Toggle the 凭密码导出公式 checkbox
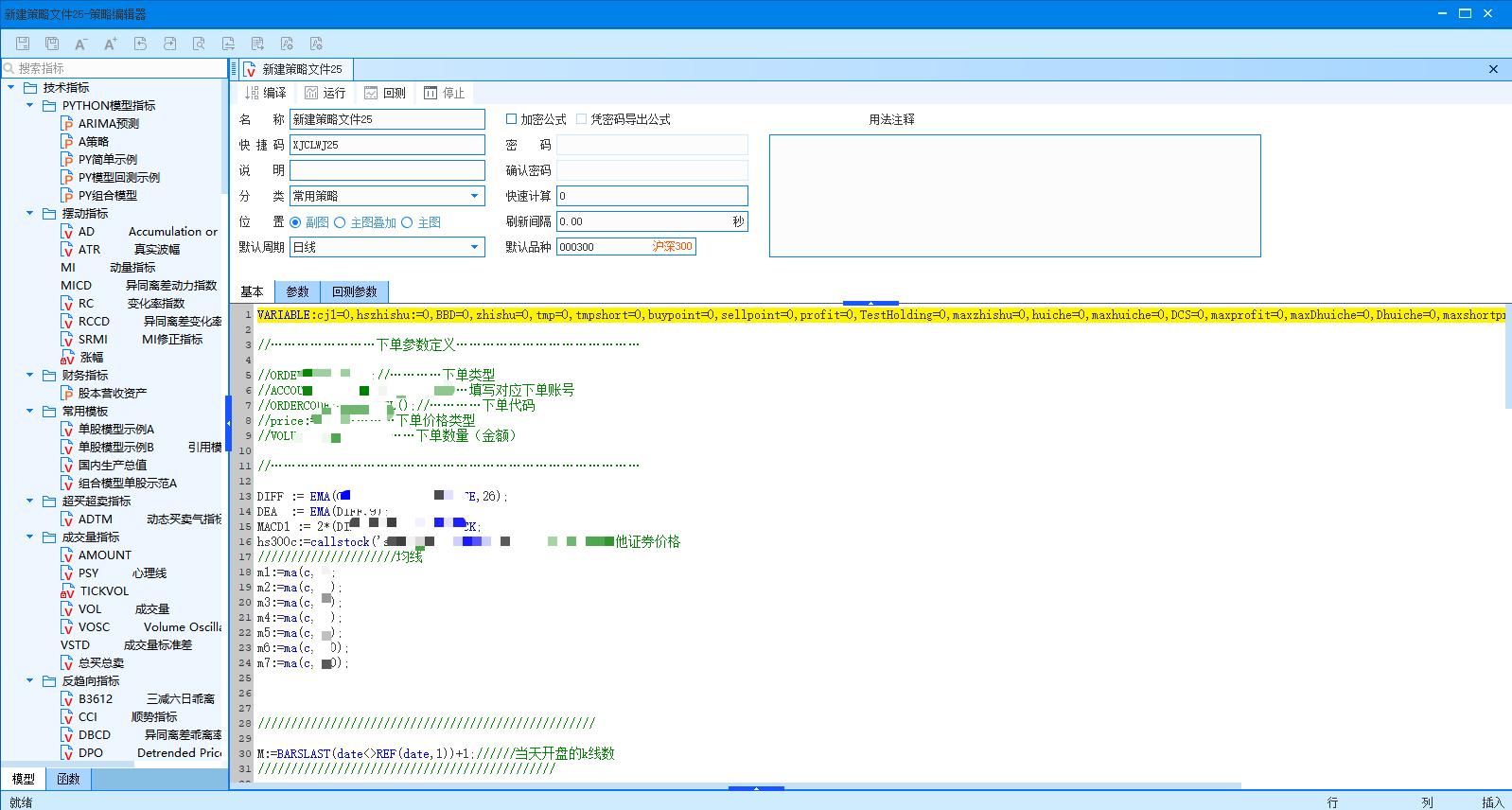 (581, 119)
